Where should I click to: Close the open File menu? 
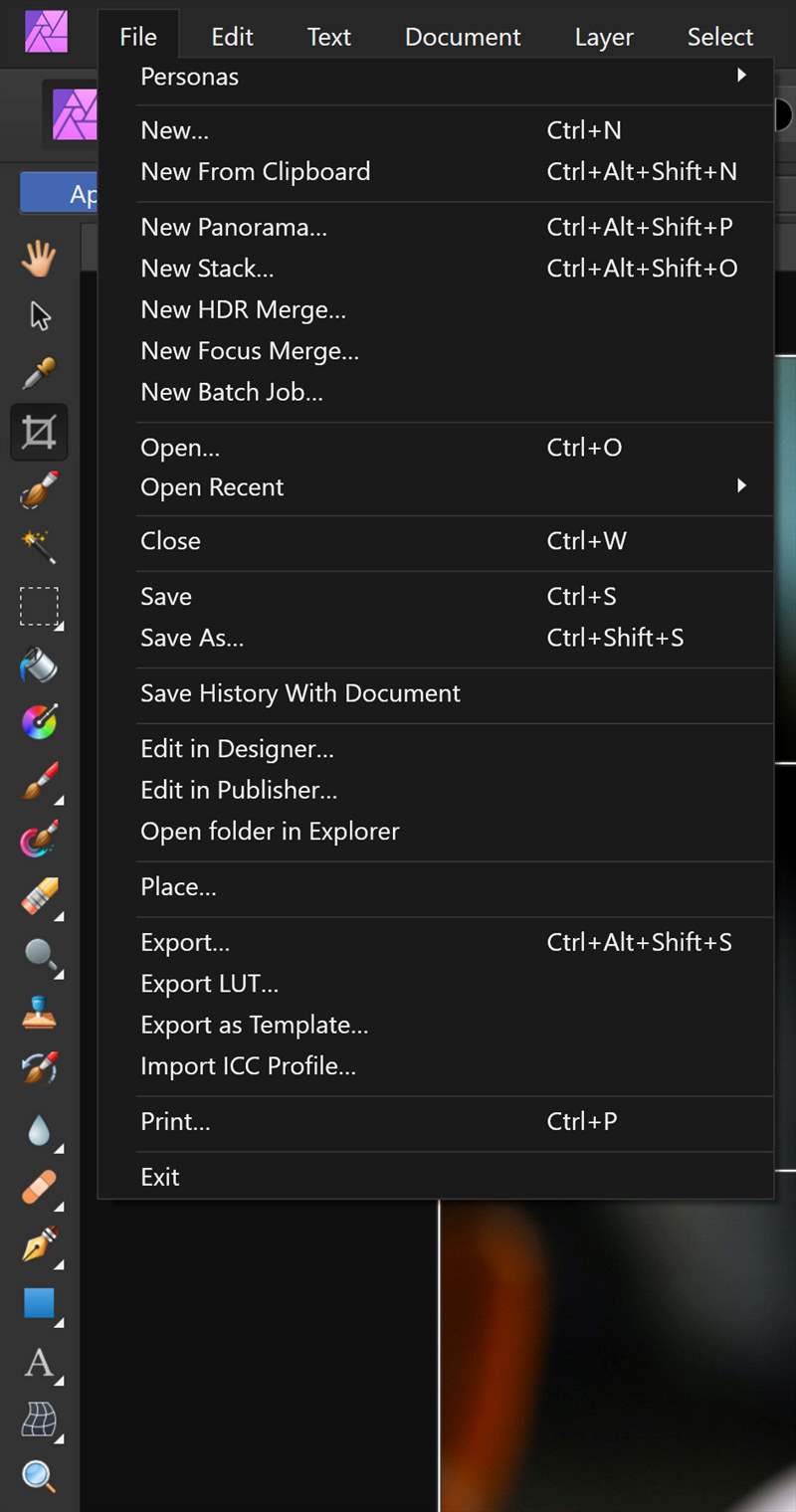point(138,37)
